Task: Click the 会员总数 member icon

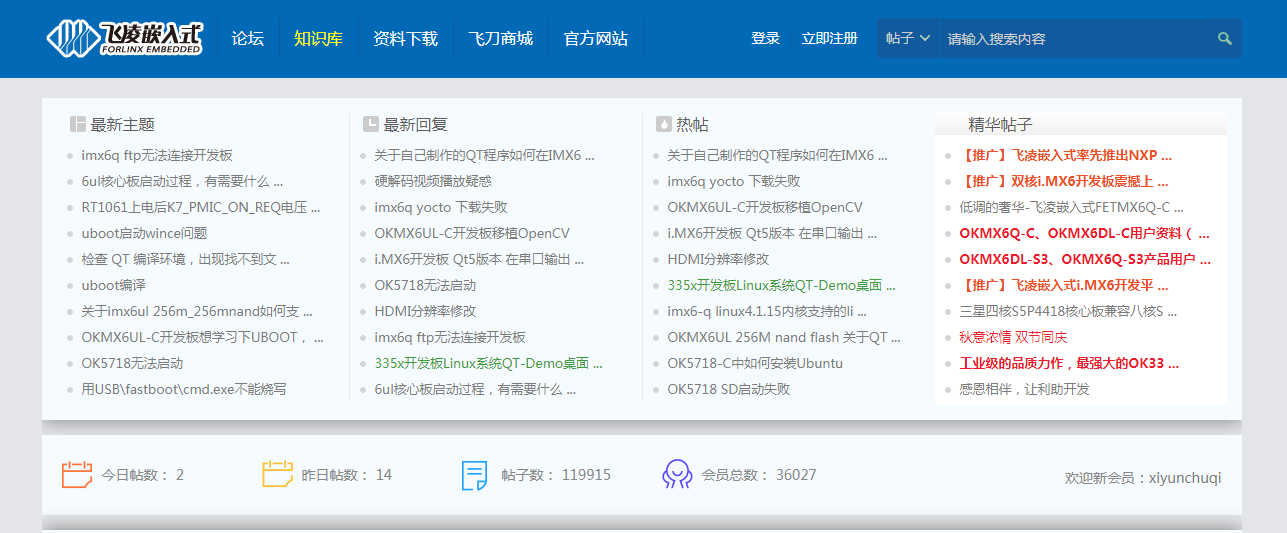Action: [677, 474]
